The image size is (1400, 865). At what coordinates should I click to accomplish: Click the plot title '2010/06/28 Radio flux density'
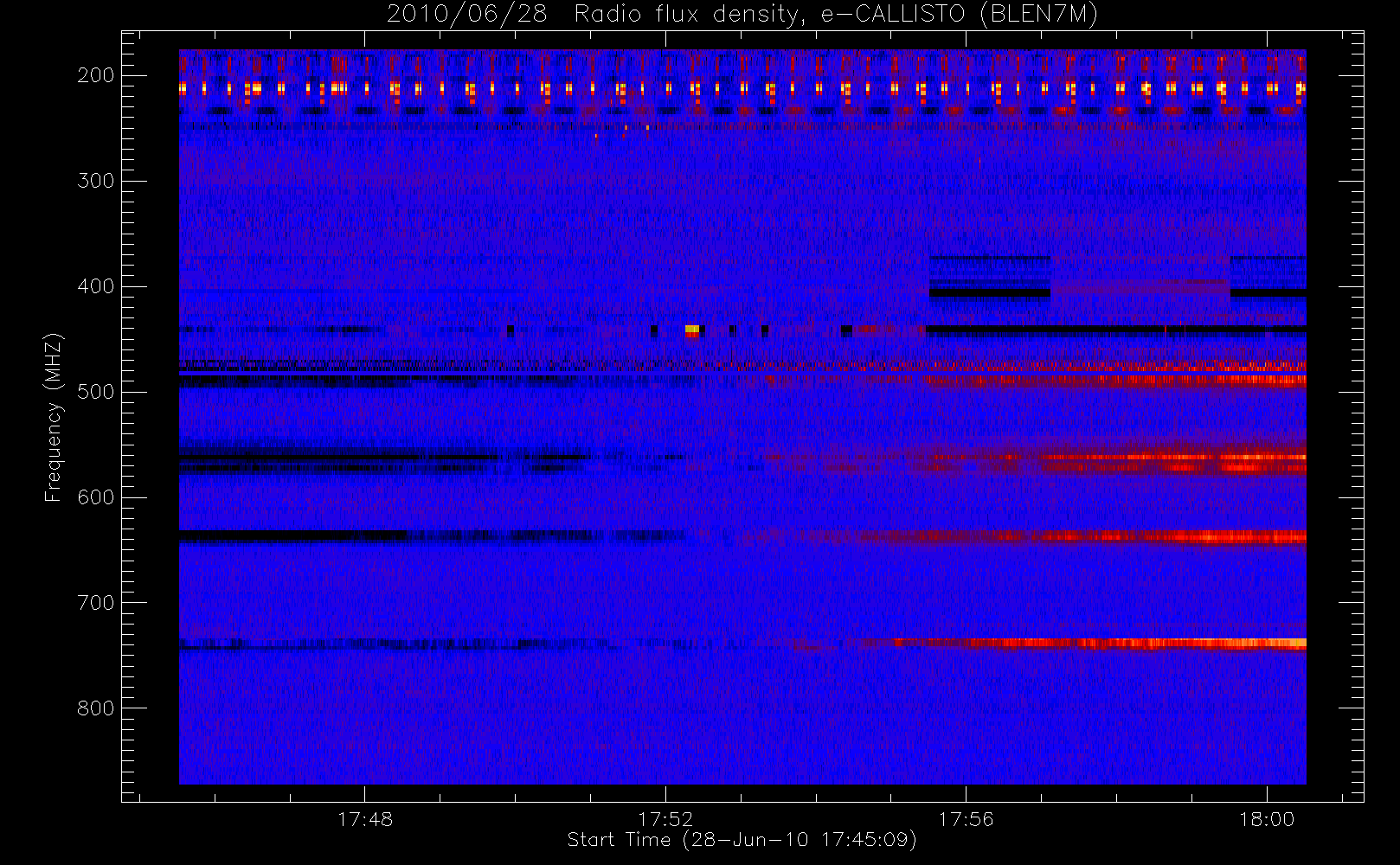tap(742, 14)
